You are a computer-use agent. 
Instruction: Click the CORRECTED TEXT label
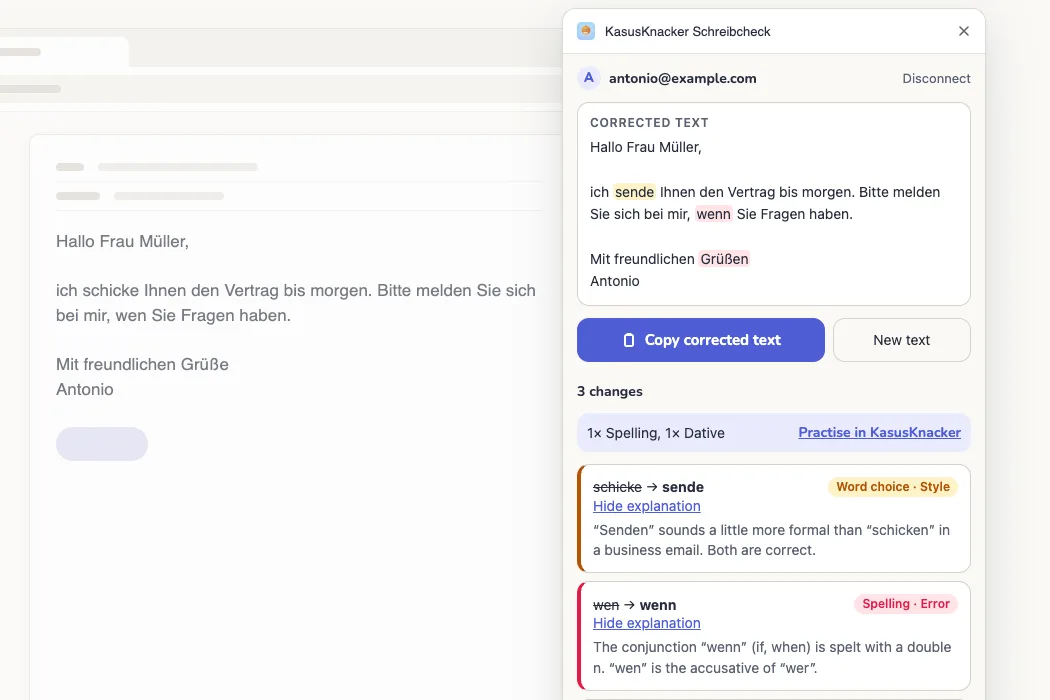(649, 123)
